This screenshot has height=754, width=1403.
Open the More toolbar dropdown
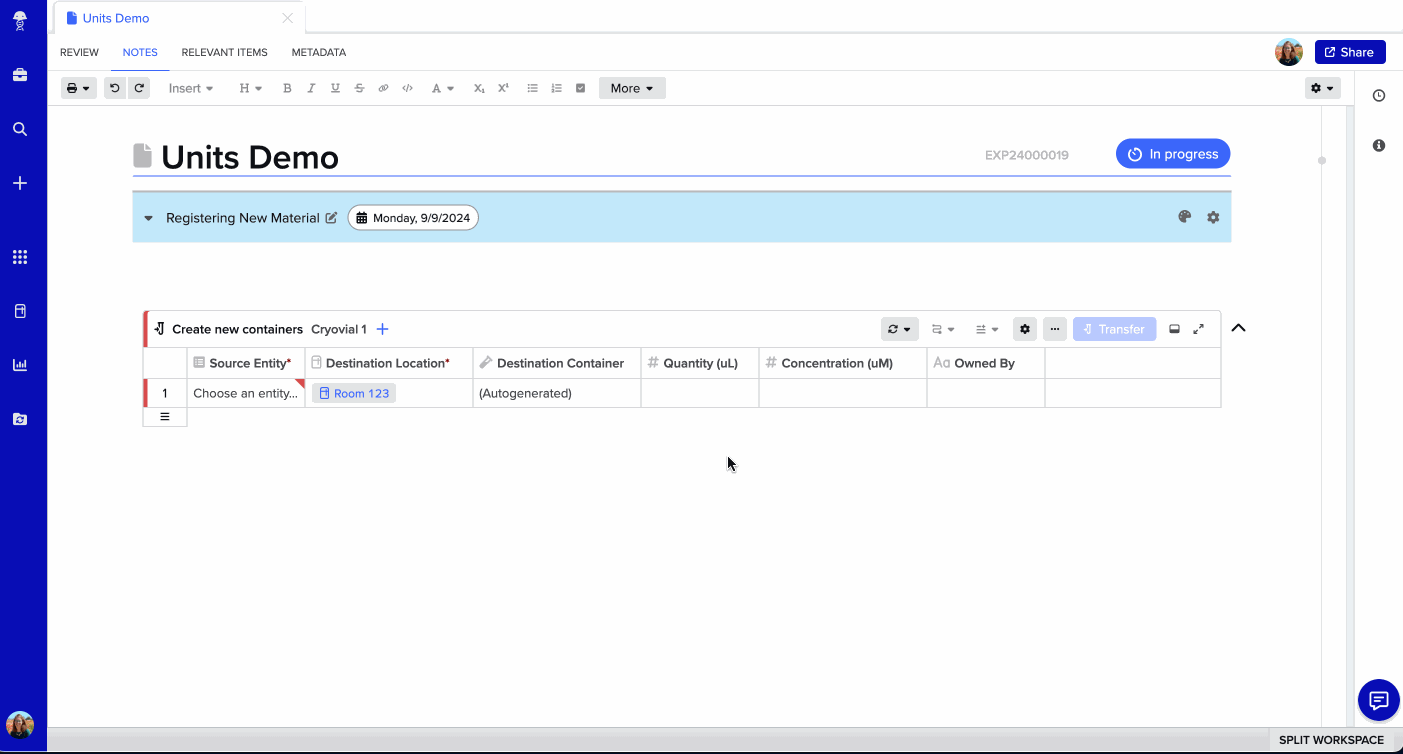(632, 88)
